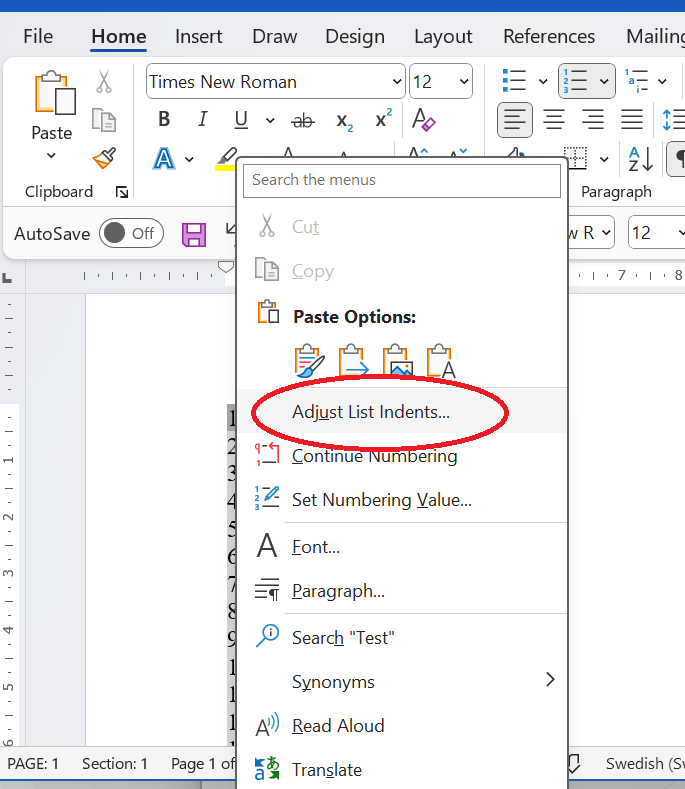The height and width of the screenshot is (789, 685).
Task: Sort the text A to Z
Action: tap(641, 159)
